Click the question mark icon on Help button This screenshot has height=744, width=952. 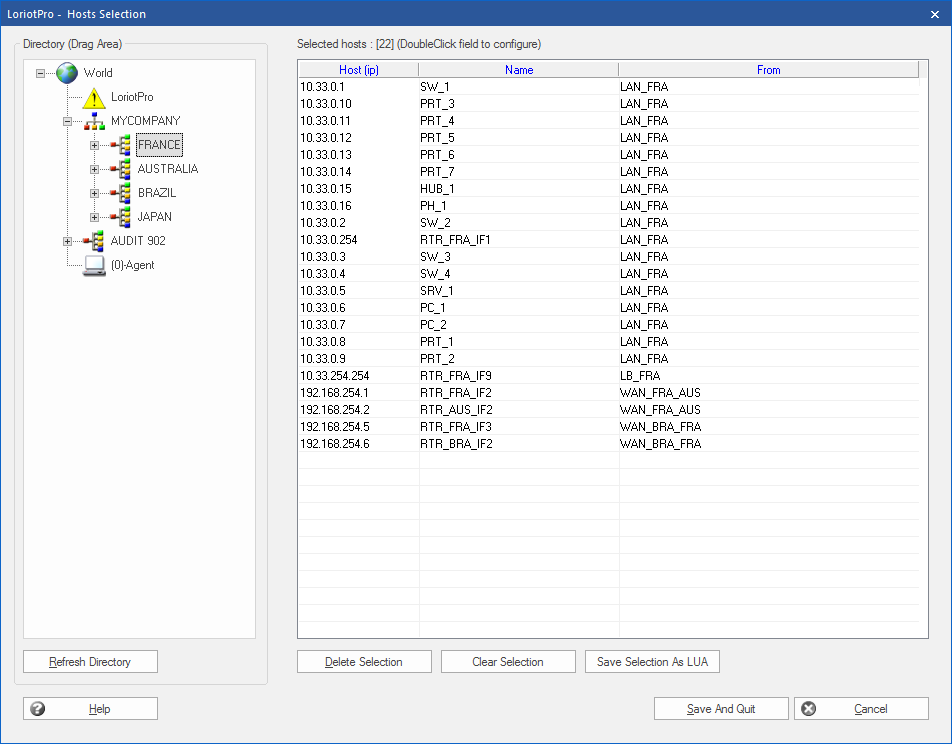coord(37,708)
